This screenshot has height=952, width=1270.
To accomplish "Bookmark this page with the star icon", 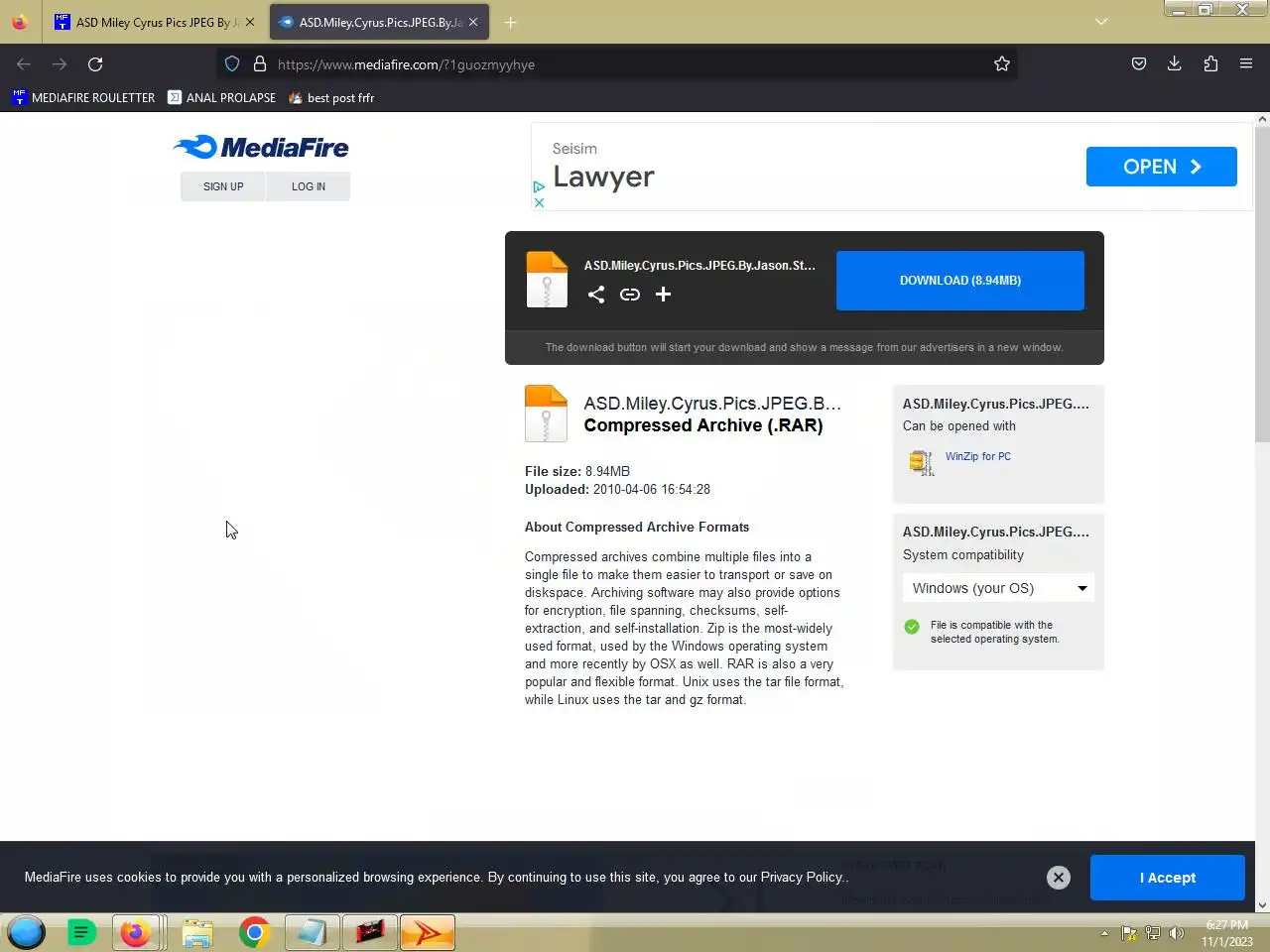I will 1002,64.
